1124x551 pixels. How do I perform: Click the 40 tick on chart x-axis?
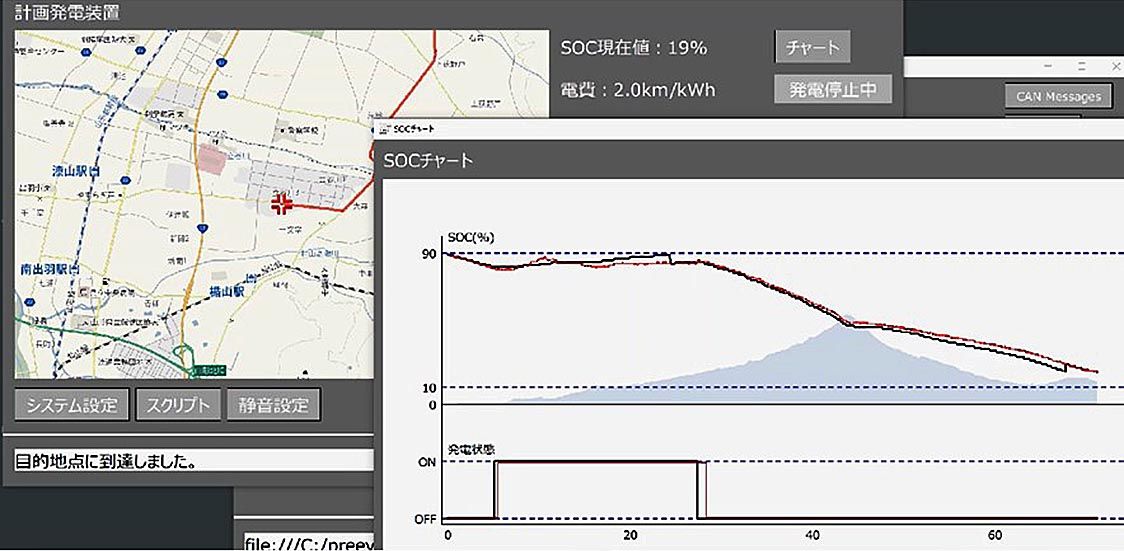coord(812,535)
